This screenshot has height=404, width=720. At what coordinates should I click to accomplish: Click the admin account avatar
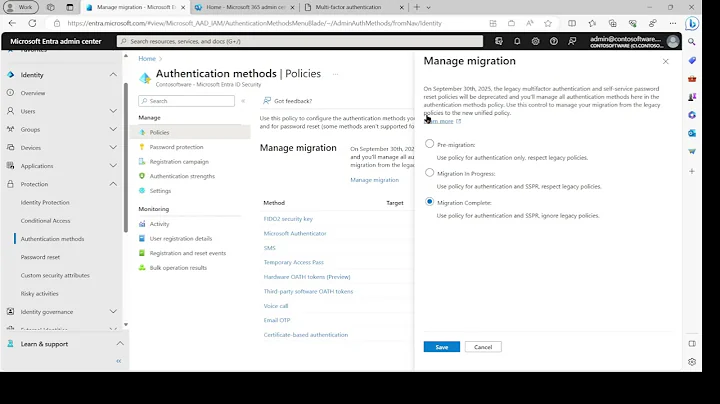[x=673, y=41]
